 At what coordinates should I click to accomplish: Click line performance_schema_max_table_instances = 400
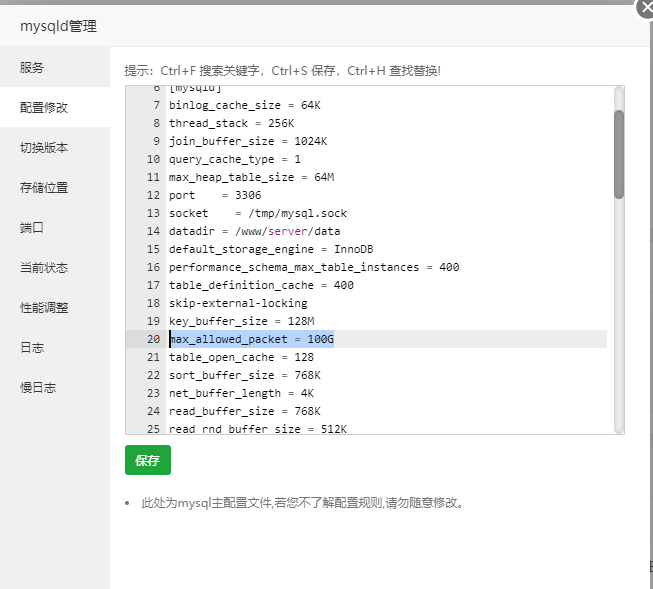click(314, 267)
